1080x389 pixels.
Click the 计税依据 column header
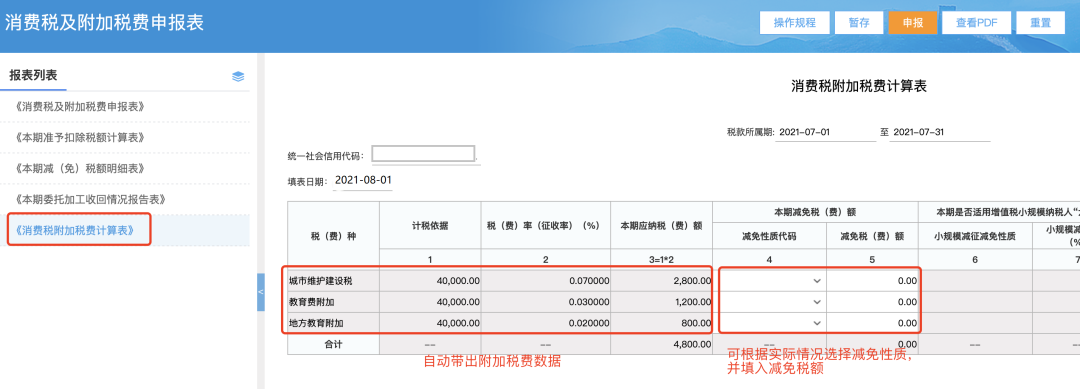point(430,225)
